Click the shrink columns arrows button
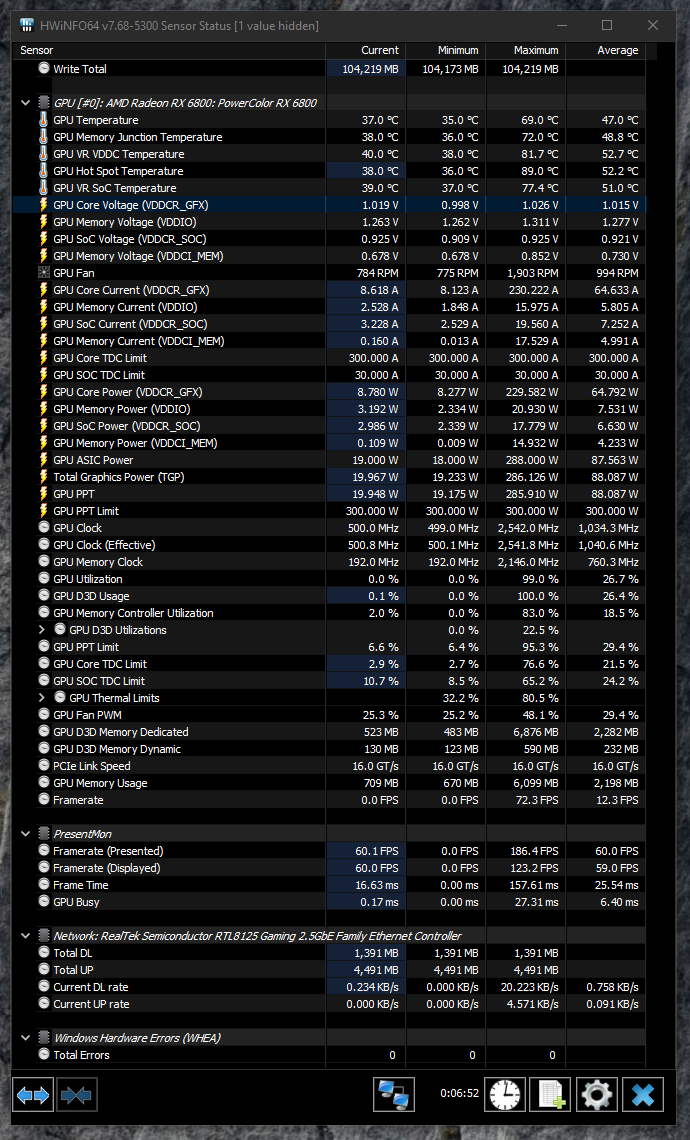 pos(76,1094)
